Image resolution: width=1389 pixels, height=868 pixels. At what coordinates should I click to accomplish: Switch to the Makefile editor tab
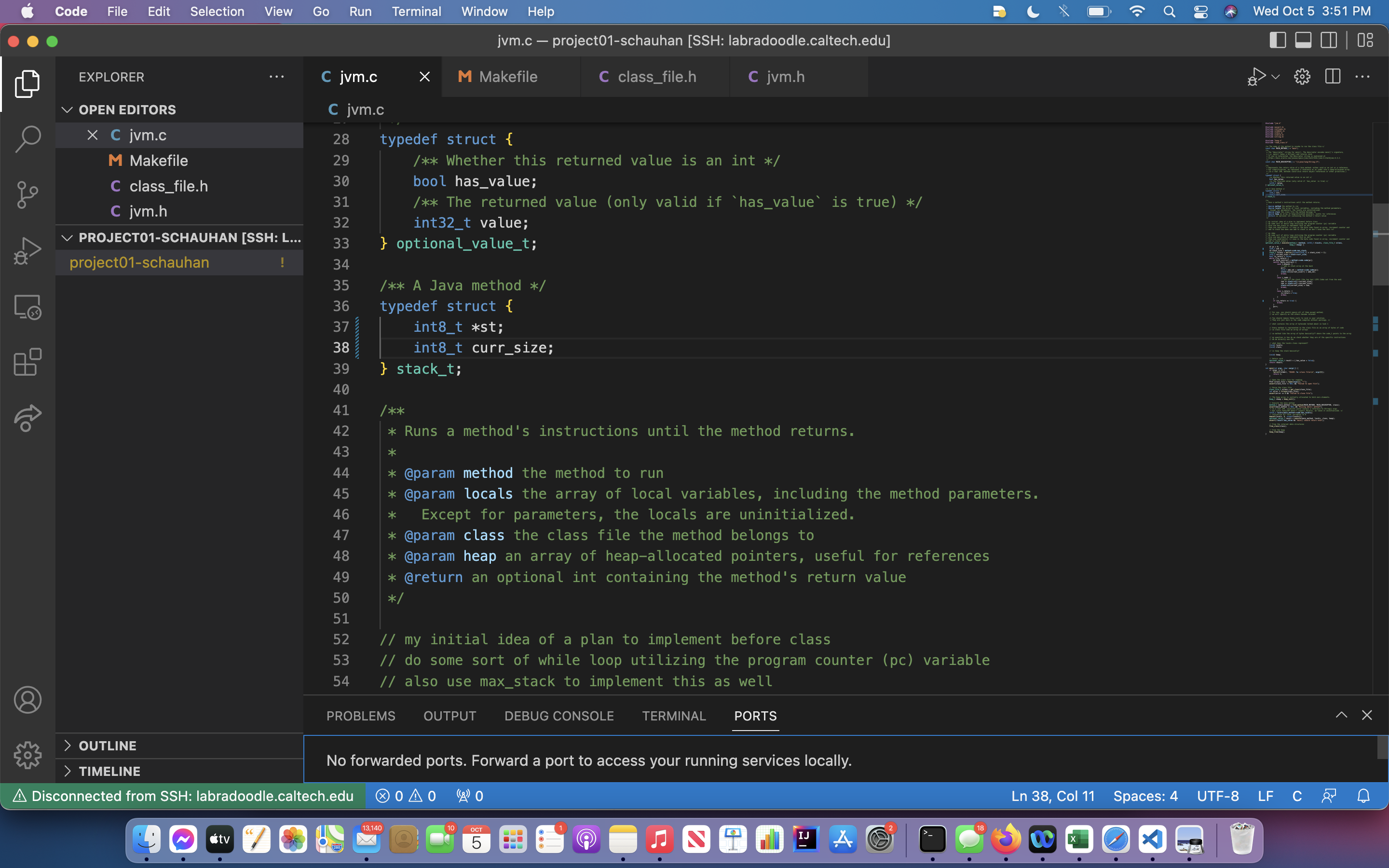tap(508, 76)
